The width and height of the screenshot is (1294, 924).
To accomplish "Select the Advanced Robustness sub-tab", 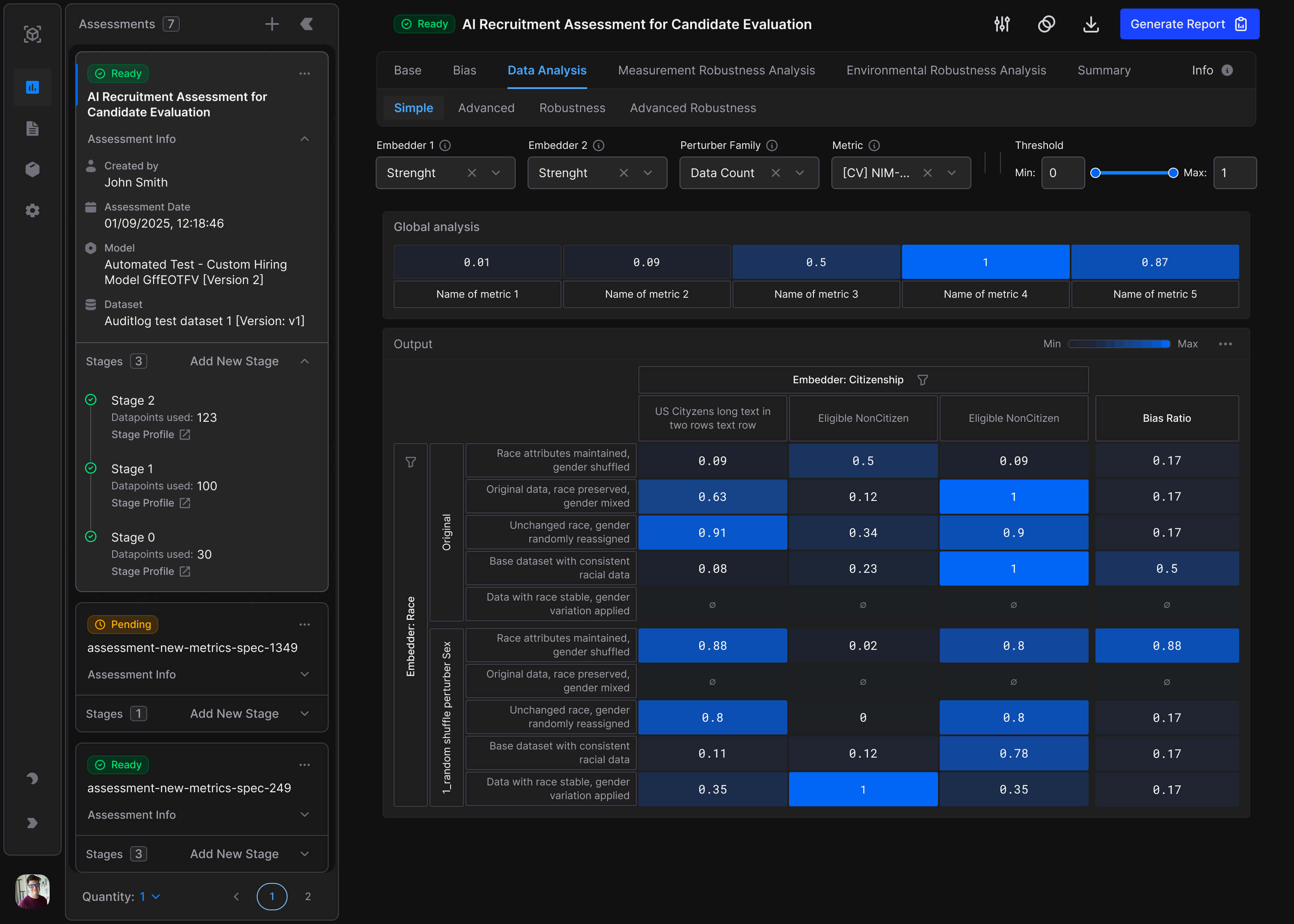I will click(x=692, y=108).
